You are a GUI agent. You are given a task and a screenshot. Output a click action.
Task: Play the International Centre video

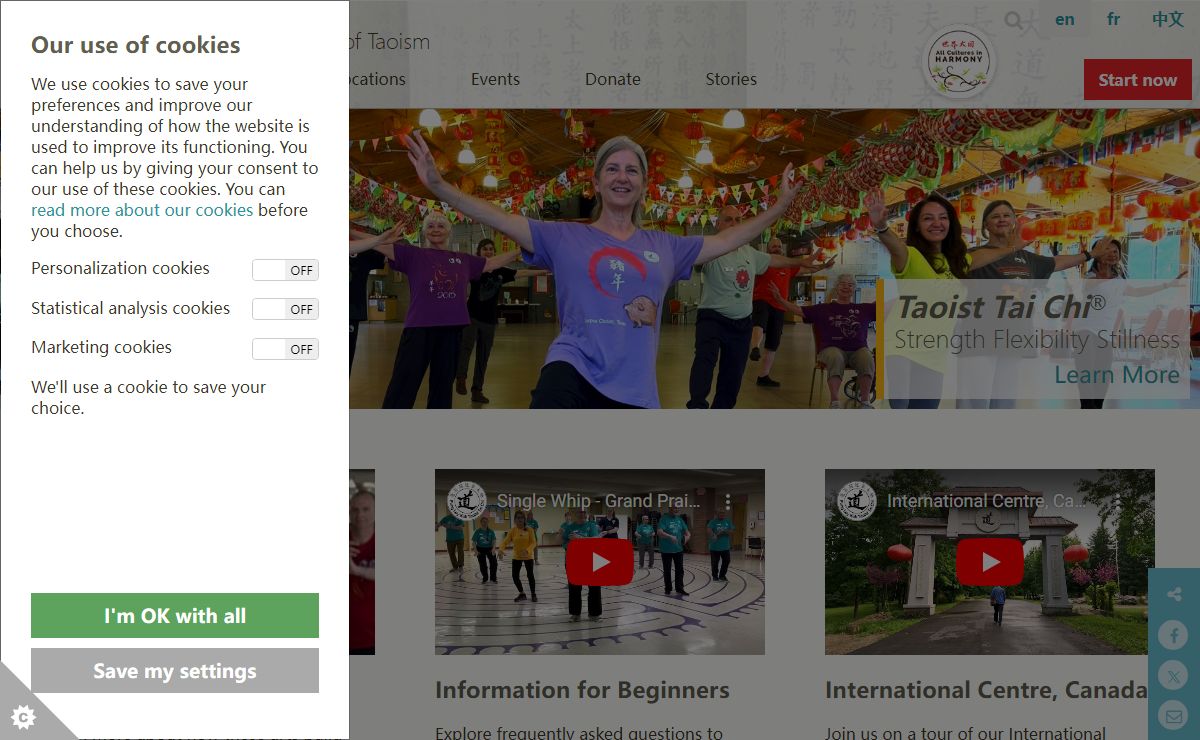click(x=990, y=562)
